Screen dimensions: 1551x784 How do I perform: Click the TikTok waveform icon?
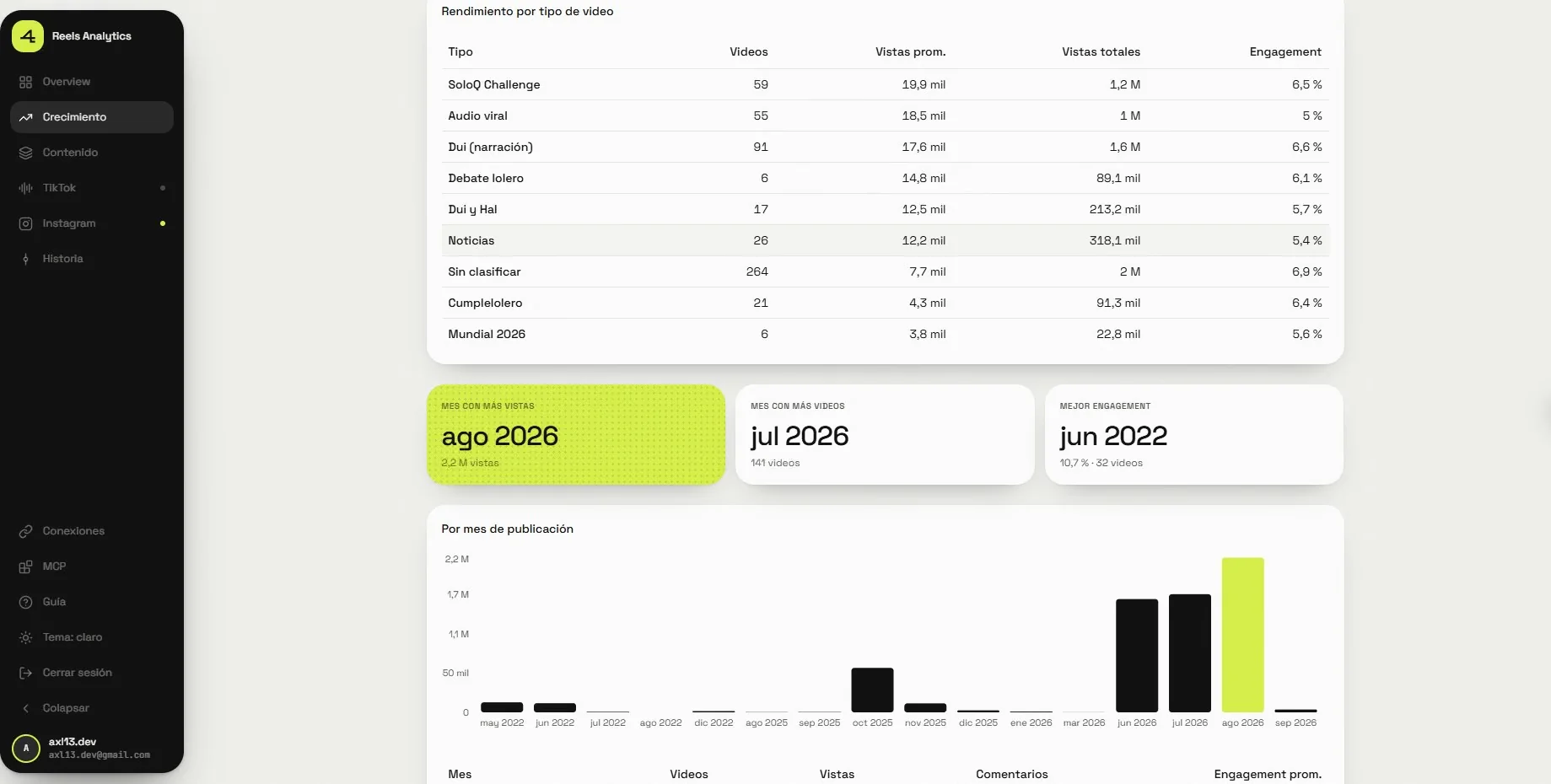coord(26,188)
